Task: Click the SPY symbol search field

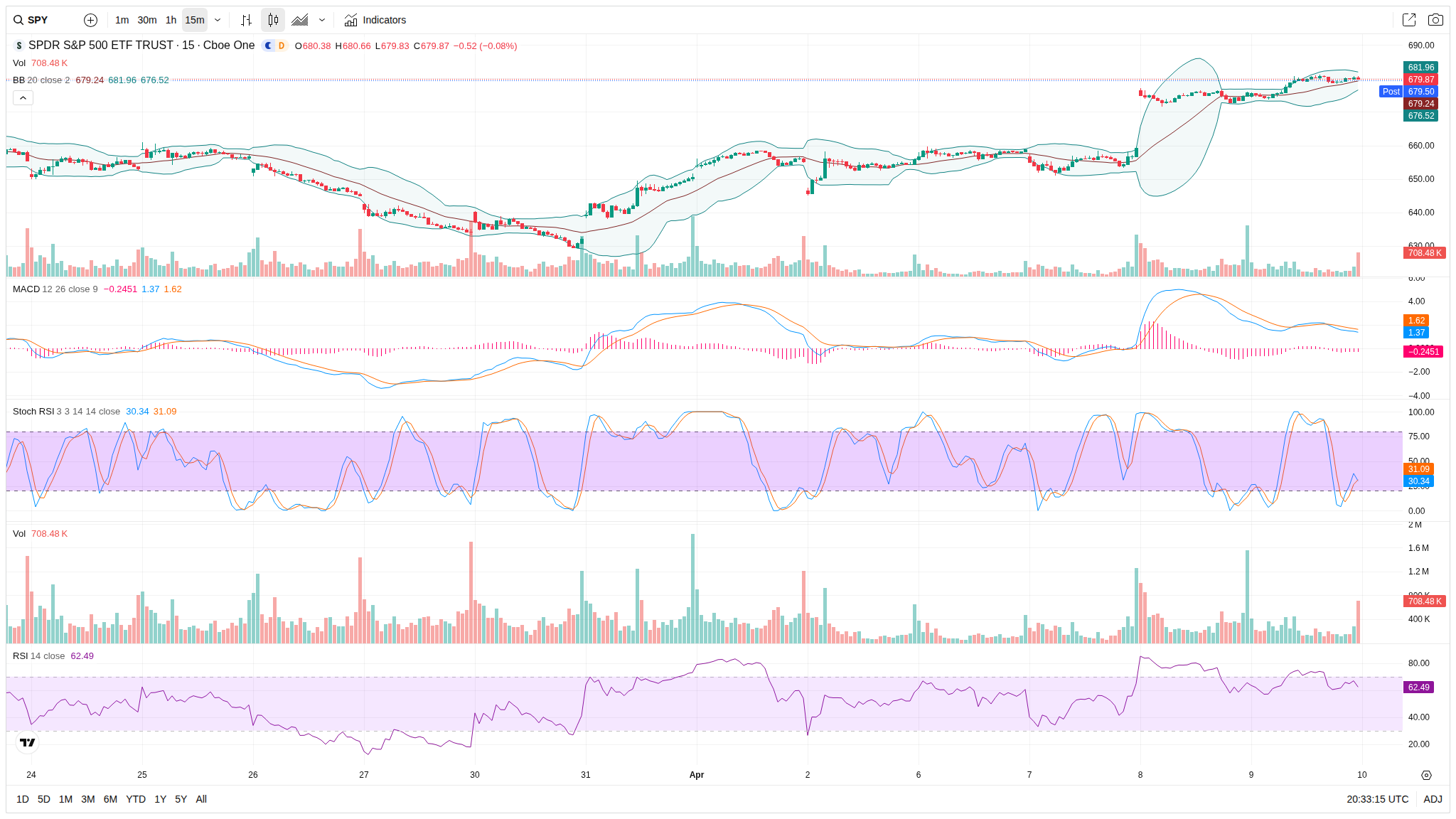Action: [x=39, y=20]
